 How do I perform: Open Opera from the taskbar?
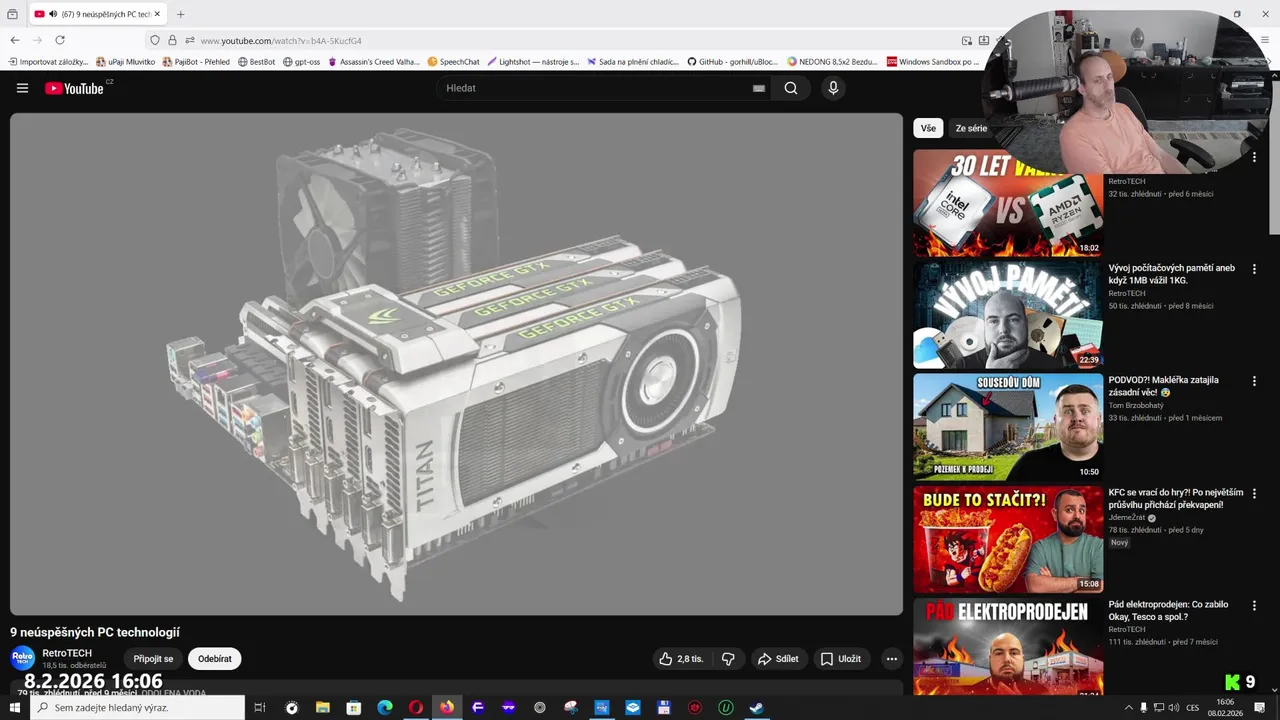[416, 707]
